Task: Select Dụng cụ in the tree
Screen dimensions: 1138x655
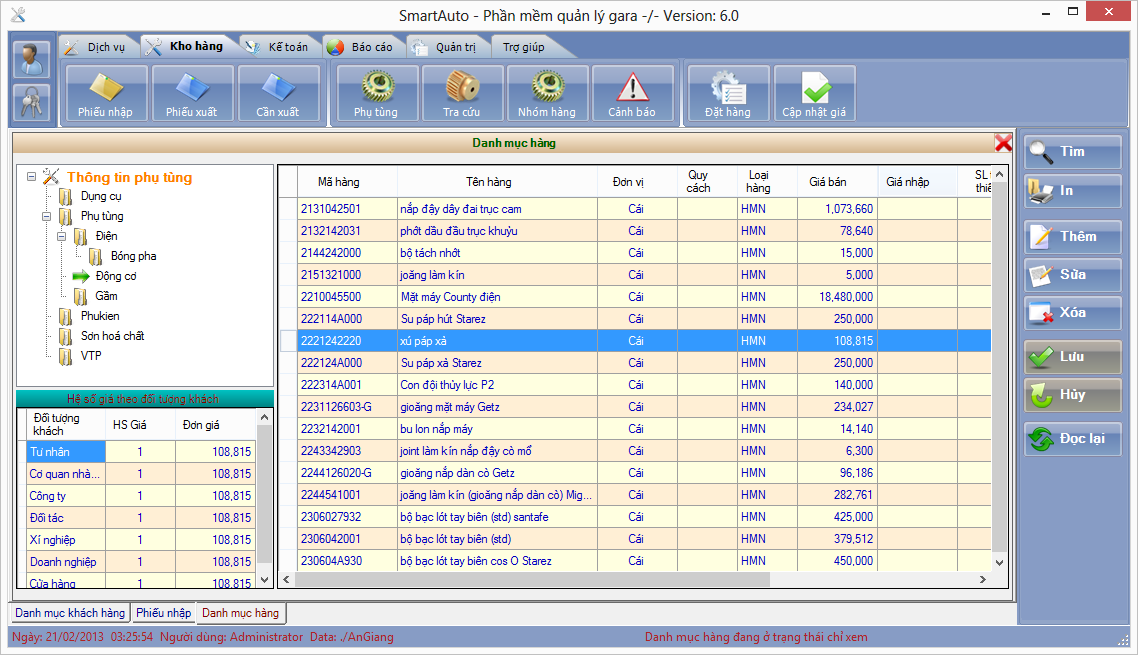Action: (x=101, y=196)
